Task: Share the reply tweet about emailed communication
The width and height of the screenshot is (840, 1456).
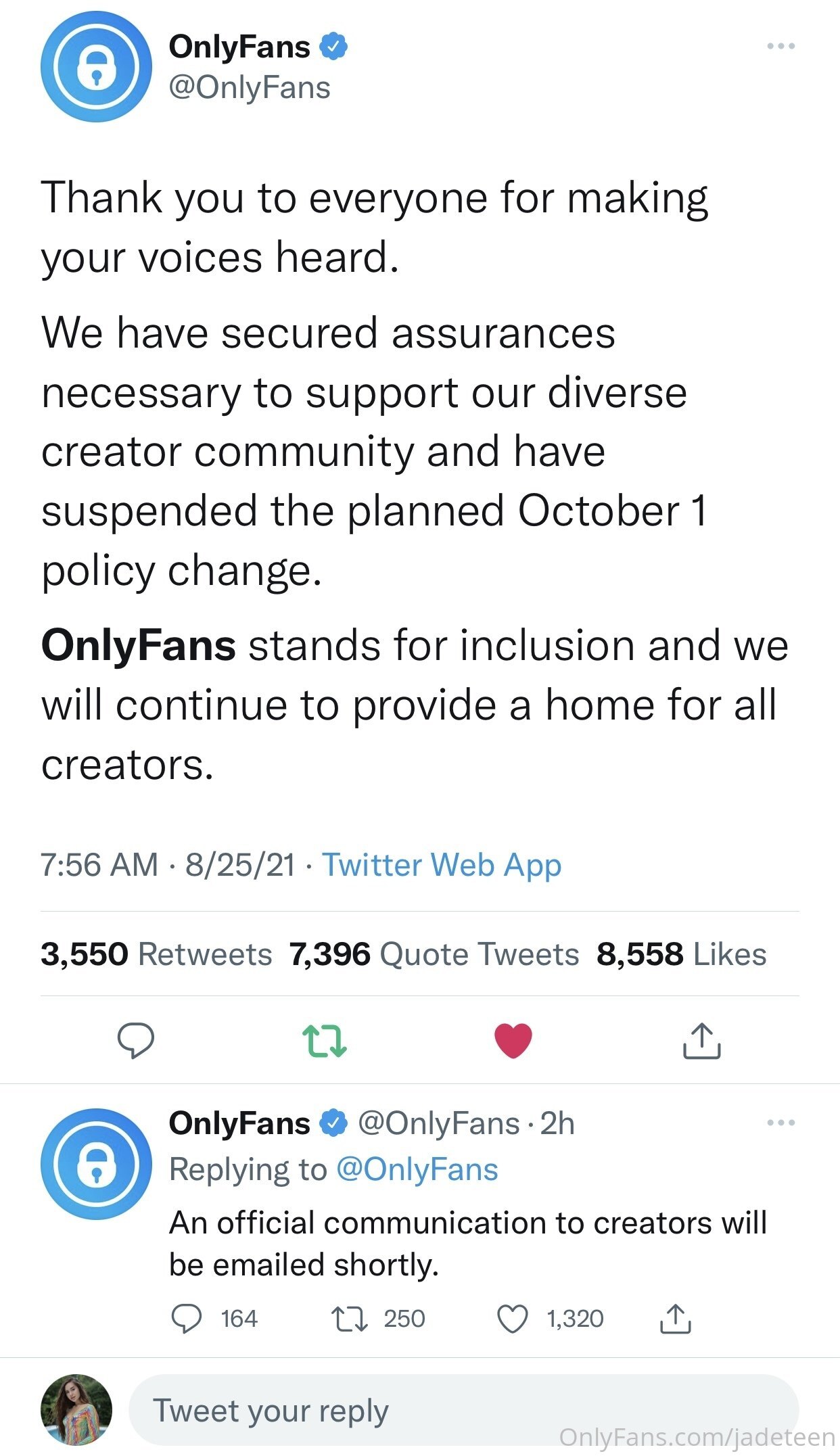Action: click(x=674, y=1319)
